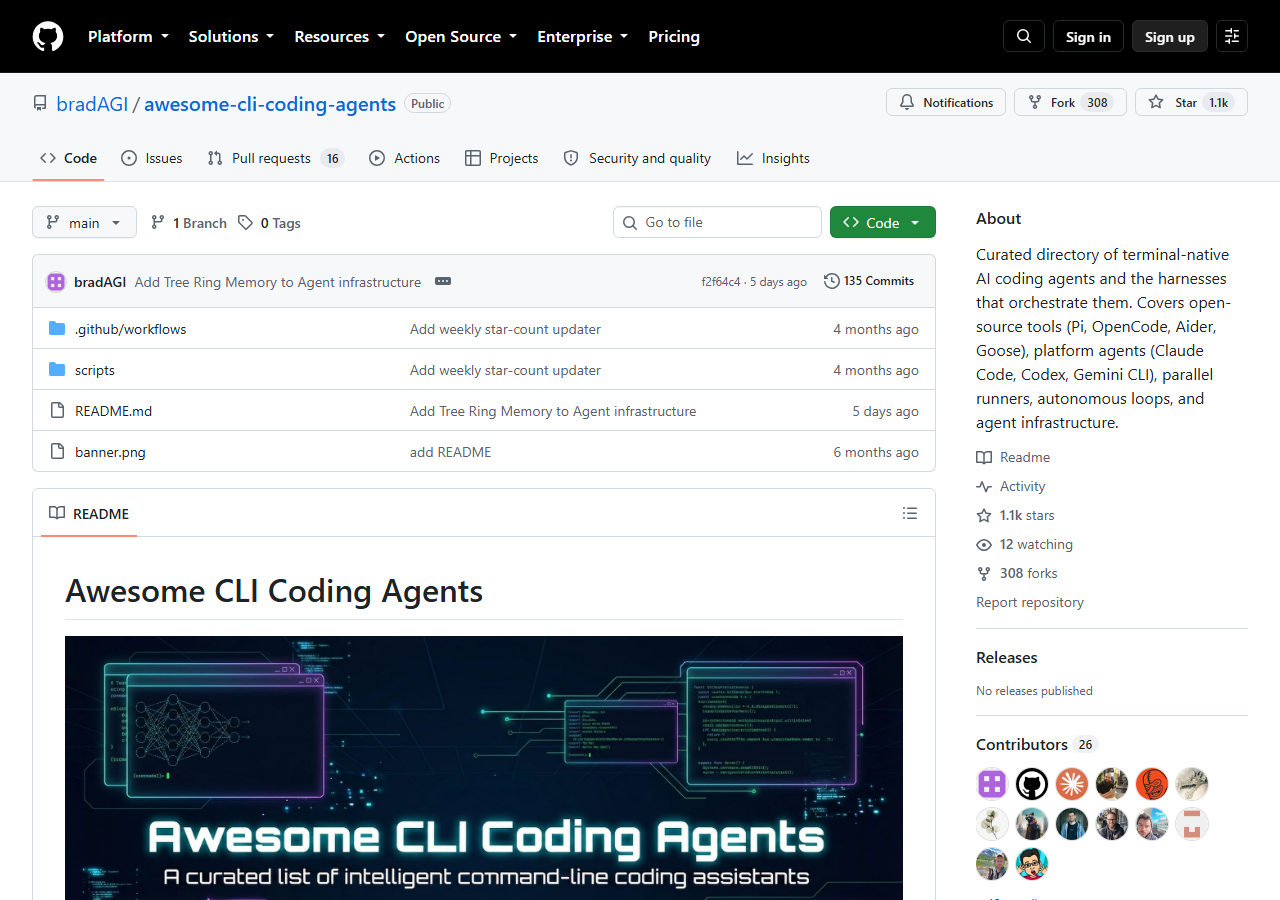The width and height of the screenshot is (1280, 900).
Task: Expand the Solutions header menu
Action: tap(231, 37)
